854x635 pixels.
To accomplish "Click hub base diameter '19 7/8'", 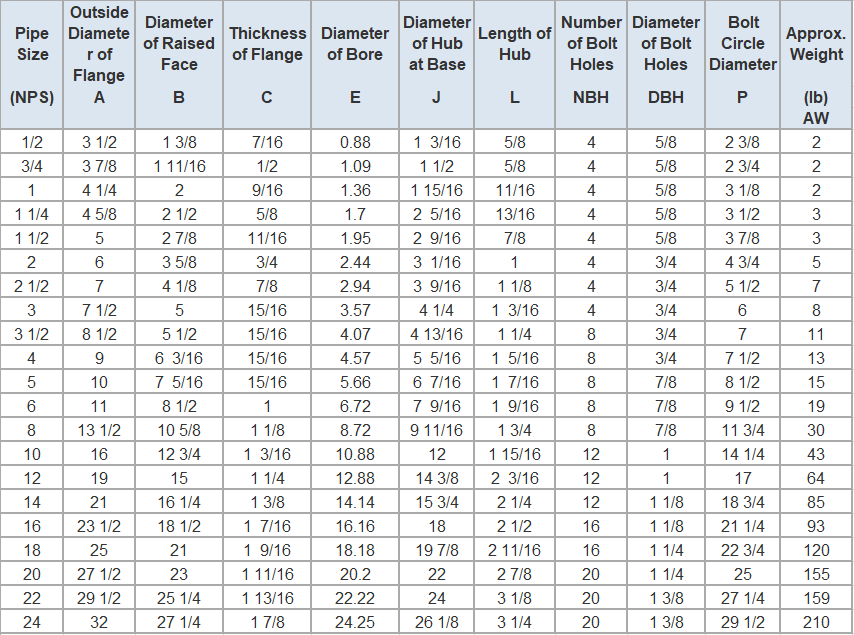I will click(437, 549).
